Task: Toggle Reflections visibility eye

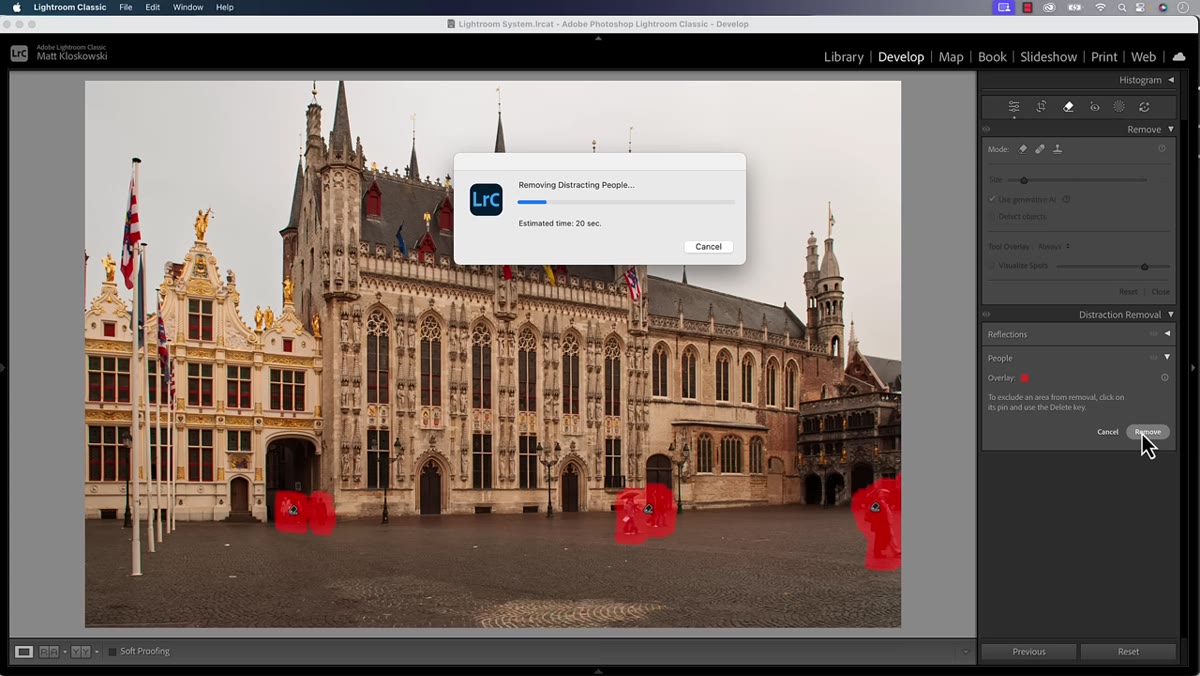Action: tap(1153, 334)
